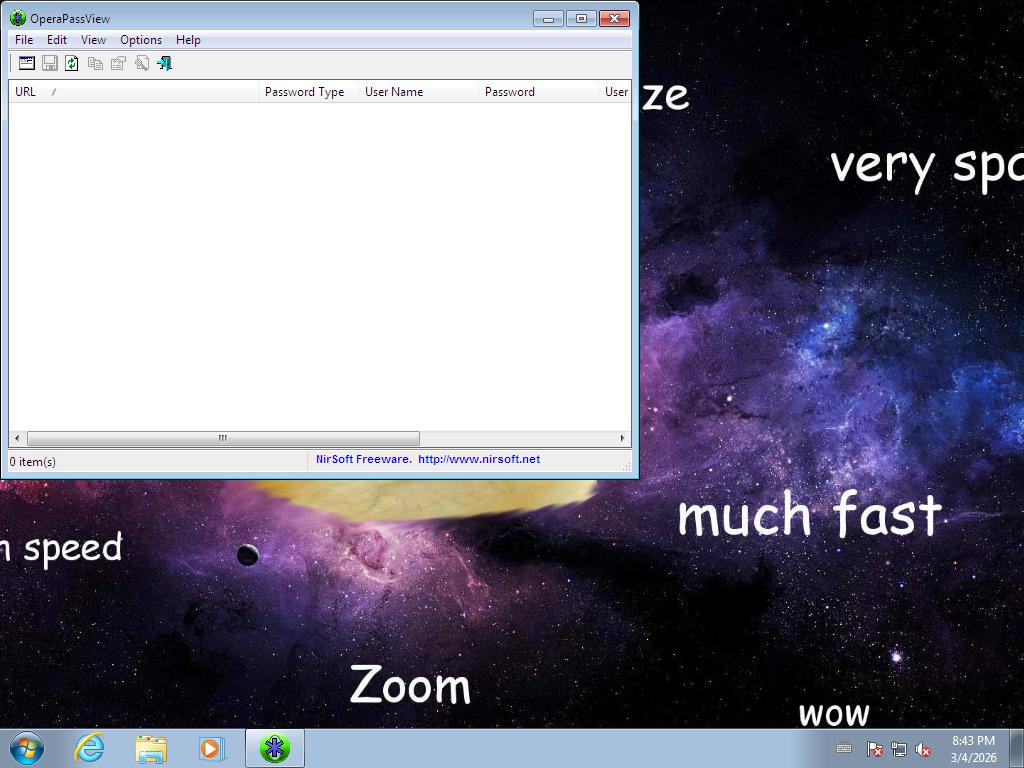Open the nirsoft.net link in status bar

point(479,460)
